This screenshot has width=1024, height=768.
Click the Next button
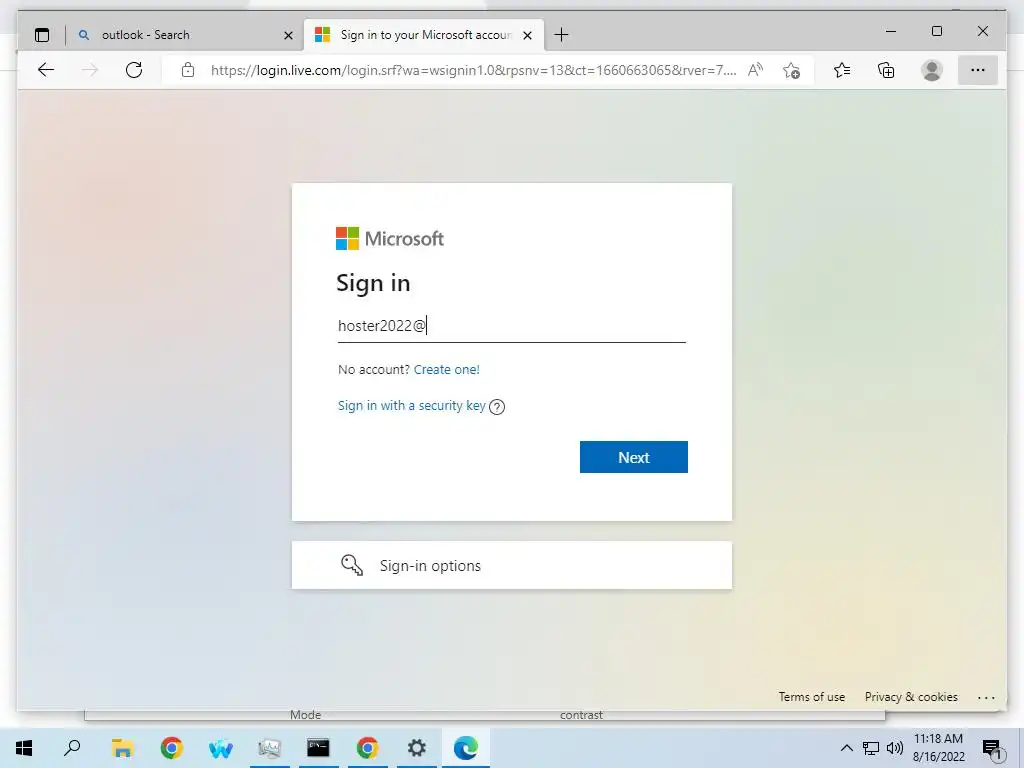633,457
